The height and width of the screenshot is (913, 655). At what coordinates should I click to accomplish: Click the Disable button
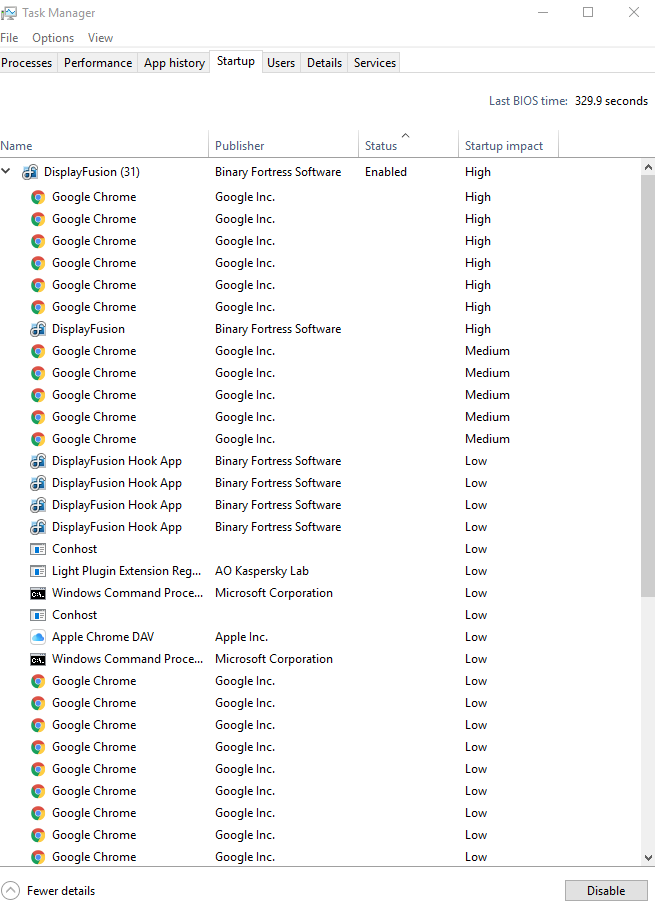point(606,890)
